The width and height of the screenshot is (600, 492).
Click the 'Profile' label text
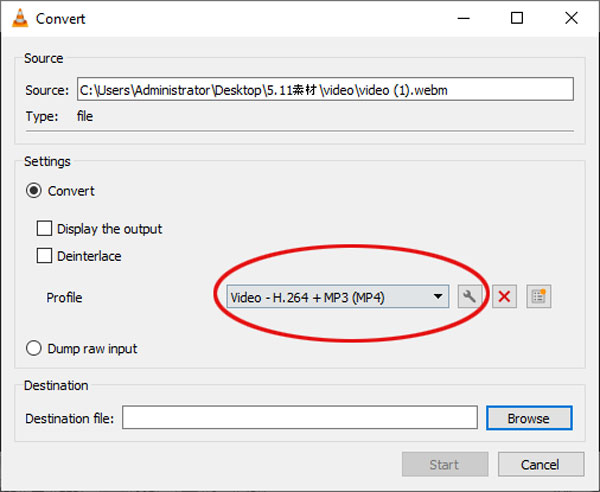coord(64,297)
